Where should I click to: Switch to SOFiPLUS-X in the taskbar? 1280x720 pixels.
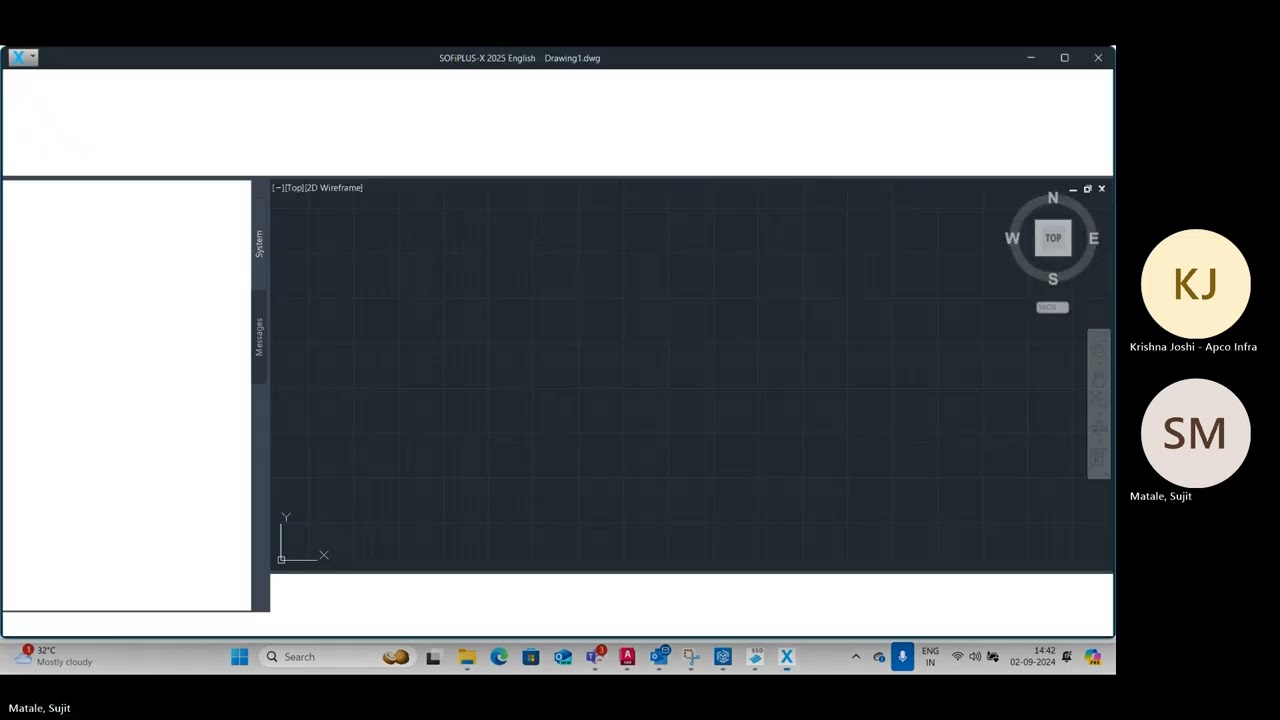[x=787, y=657]
